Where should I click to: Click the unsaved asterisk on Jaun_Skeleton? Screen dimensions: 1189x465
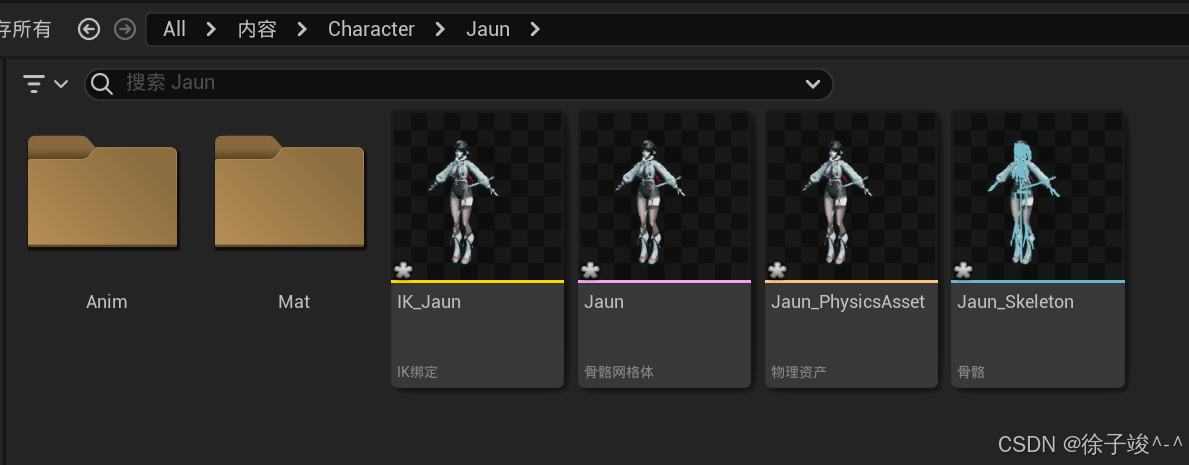[x=962, y=270]
